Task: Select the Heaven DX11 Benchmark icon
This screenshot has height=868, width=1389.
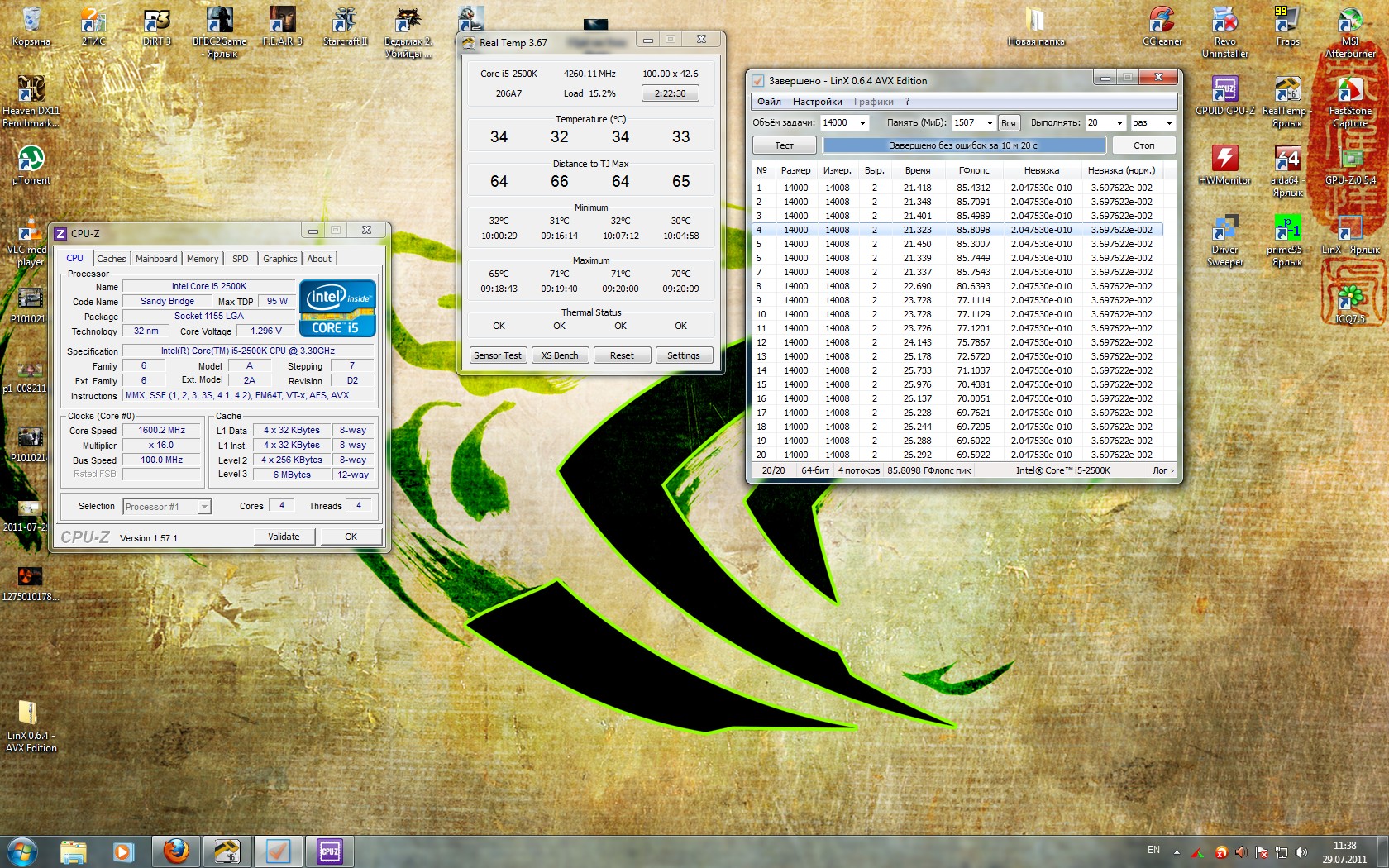Action: click(31, 102)
